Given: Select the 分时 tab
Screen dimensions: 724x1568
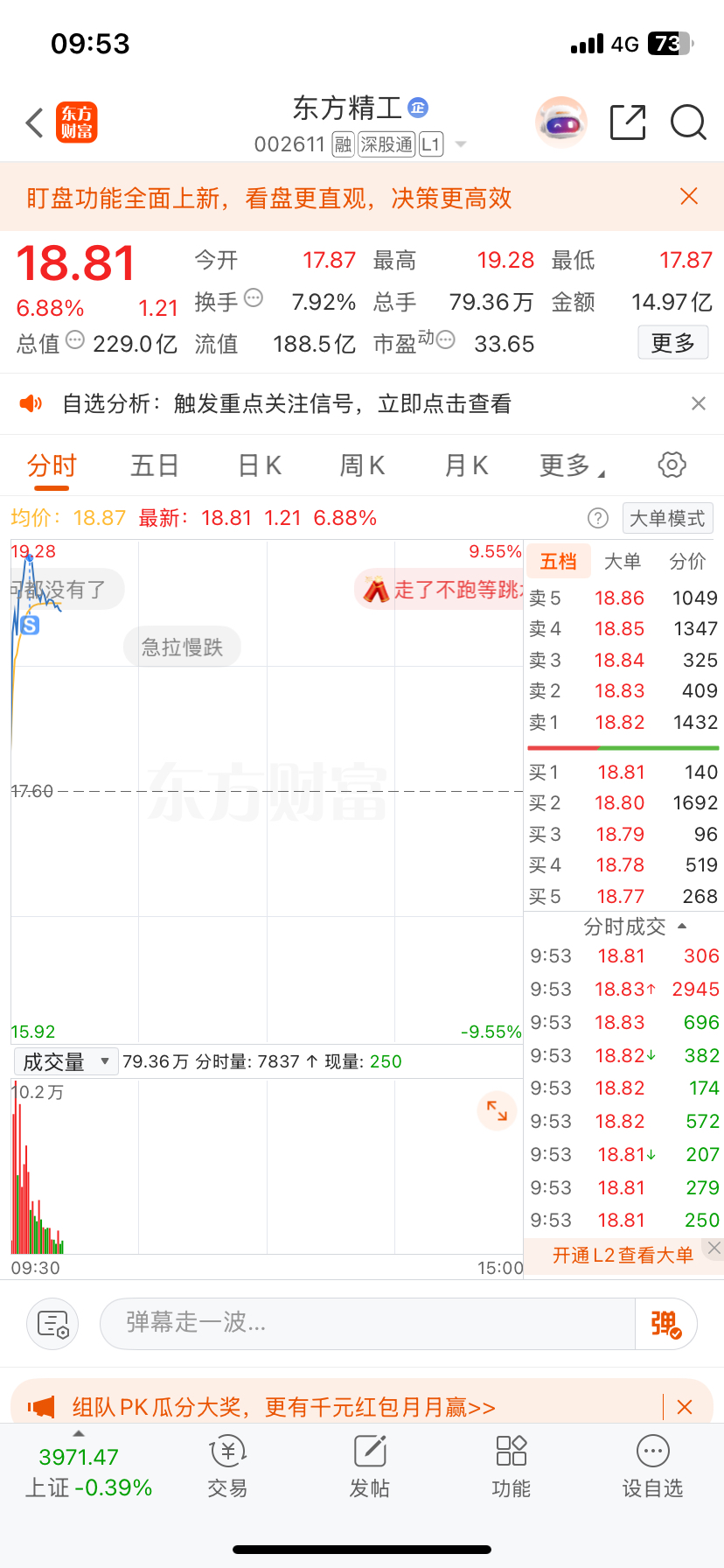Looking at the screenshot, I should pos(52,465).
